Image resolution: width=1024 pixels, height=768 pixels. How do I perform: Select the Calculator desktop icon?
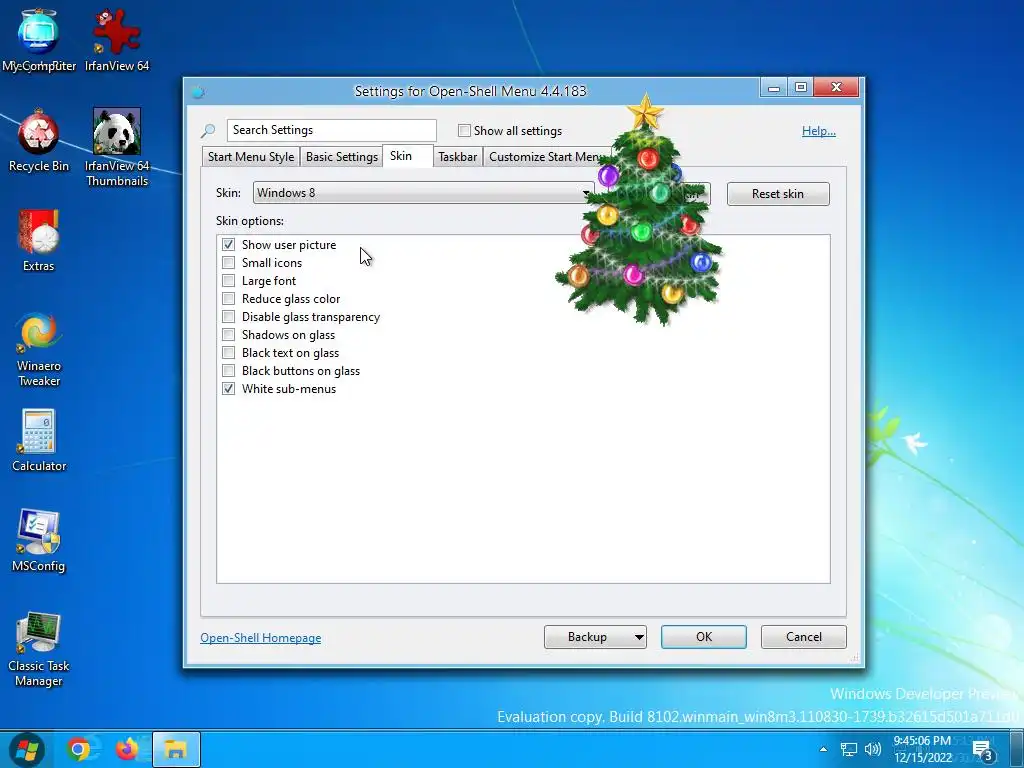(x=39, y=440)
